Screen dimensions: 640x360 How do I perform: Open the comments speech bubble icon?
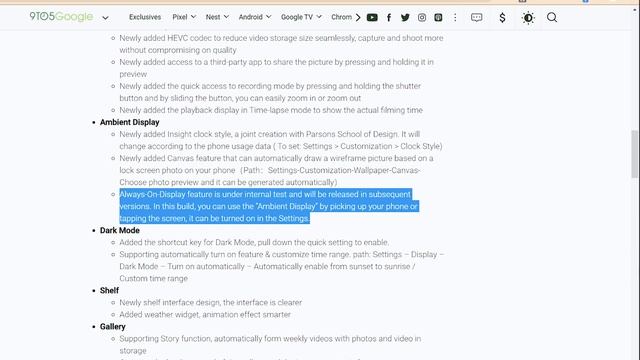[x=476, y=17]
